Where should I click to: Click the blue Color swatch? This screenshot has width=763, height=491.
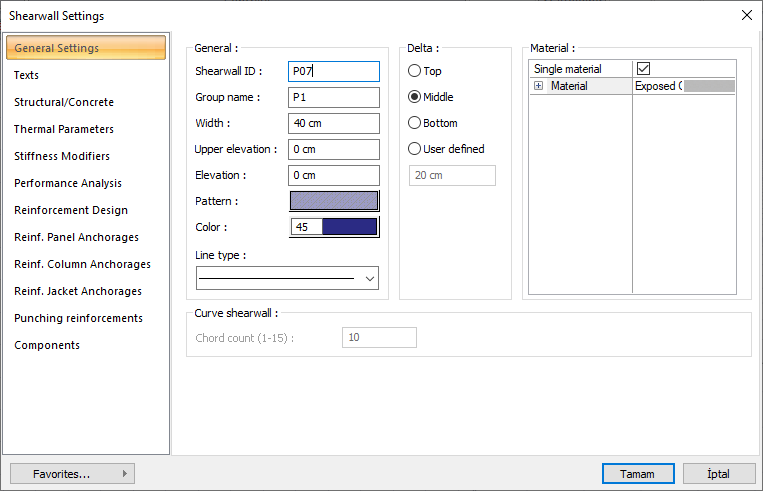coord(349,227)
